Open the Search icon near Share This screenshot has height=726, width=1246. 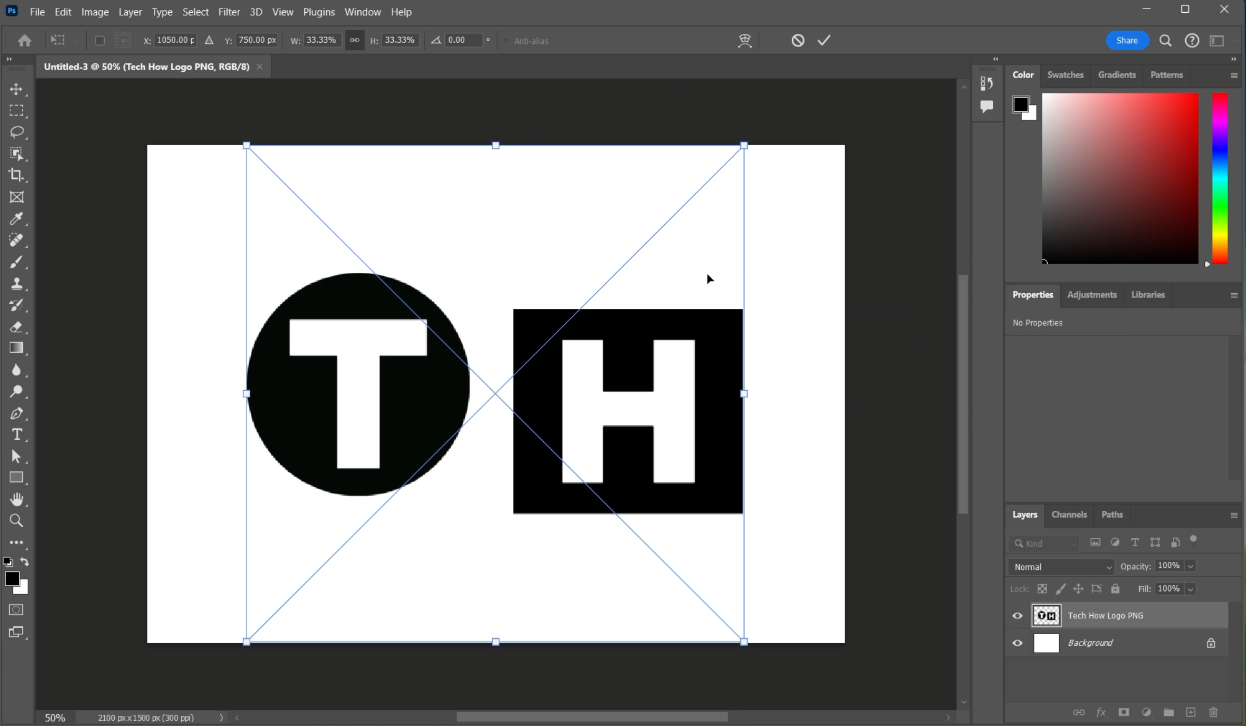pyautogui.click(x=1165, y=40)
